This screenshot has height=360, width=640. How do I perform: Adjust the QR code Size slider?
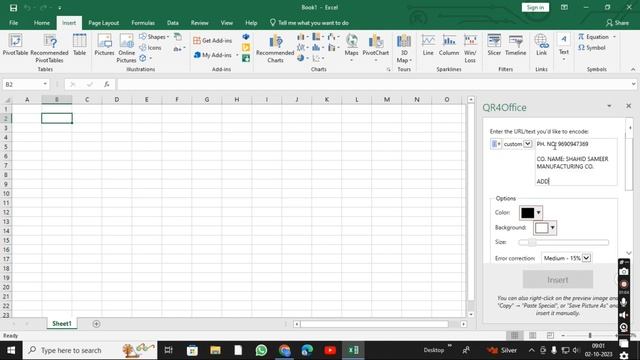(564, 242)
